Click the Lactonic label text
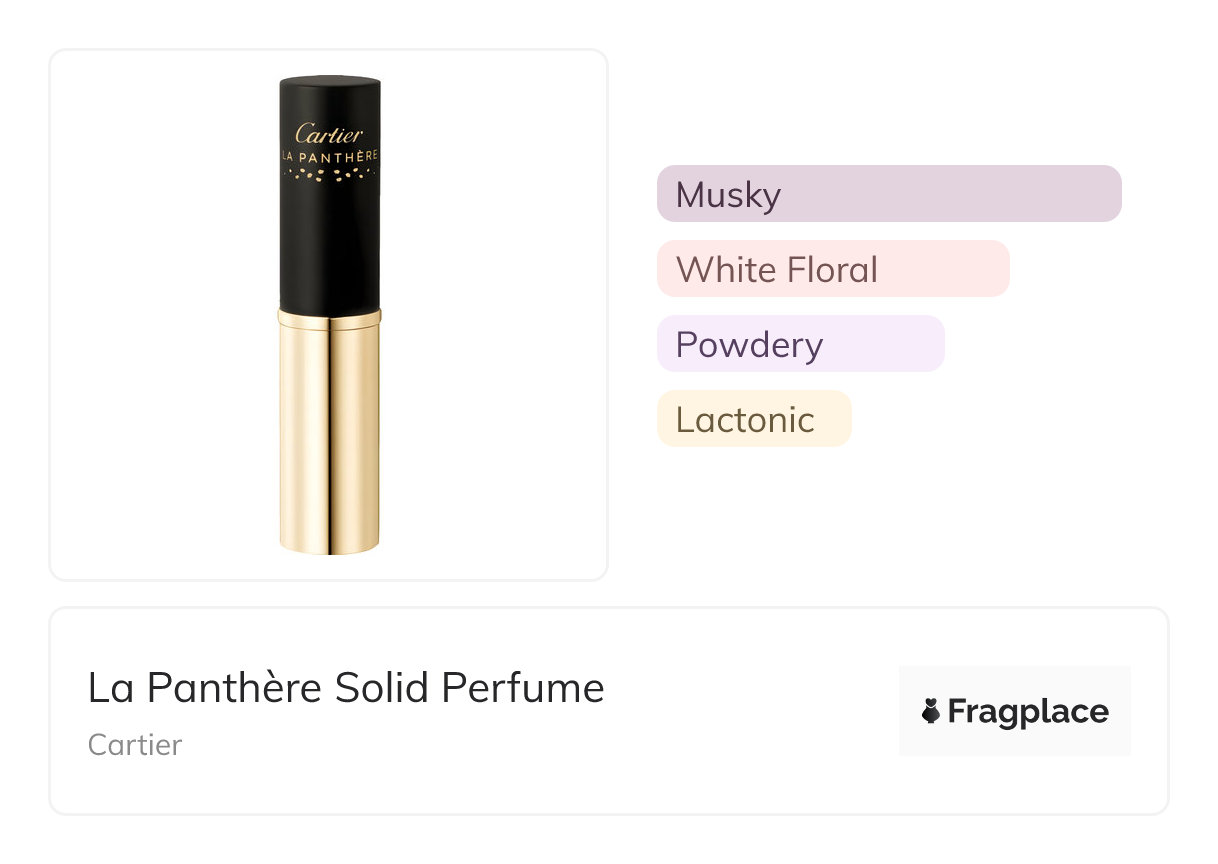The image size is (1218, 864). tap(745, 419)
